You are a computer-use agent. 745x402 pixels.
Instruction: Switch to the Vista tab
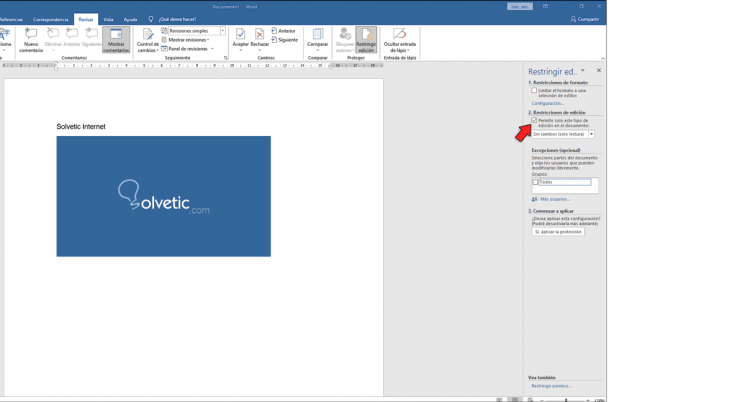coord(108,19)
